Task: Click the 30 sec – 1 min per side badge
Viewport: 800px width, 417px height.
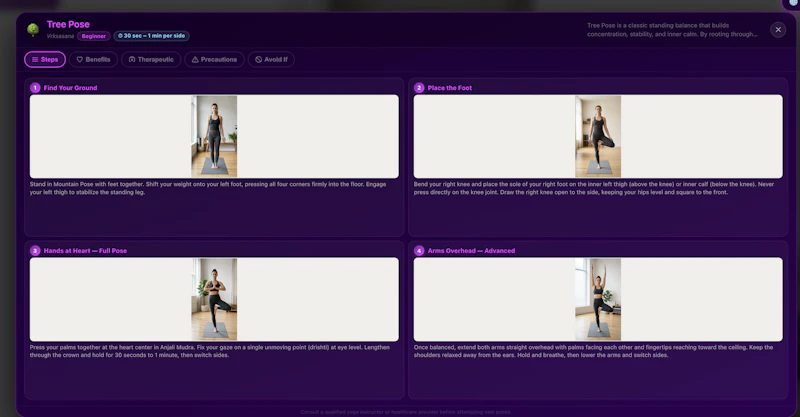Action: pos(152,36)
